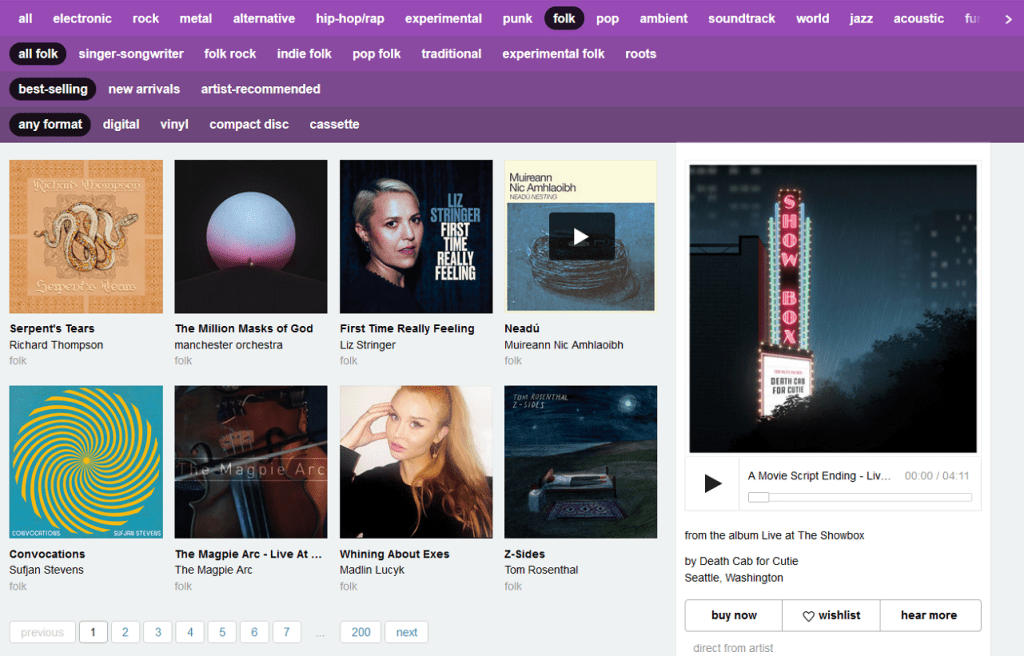Screen dimensions: 1024x656
Task: Select the singer-songwriter subgenre
Action: tap(131, 54)
